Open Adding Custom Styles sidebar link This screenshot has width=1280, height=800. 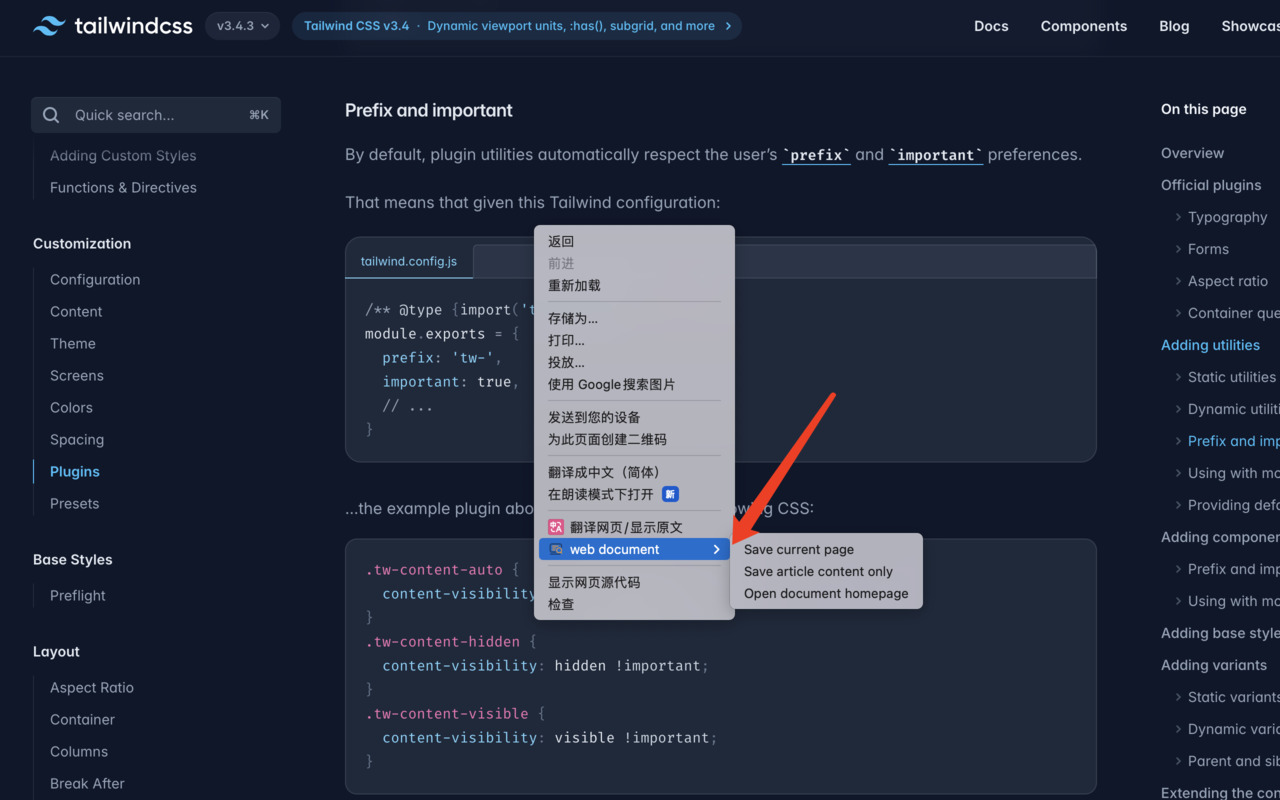click(123, 155)
